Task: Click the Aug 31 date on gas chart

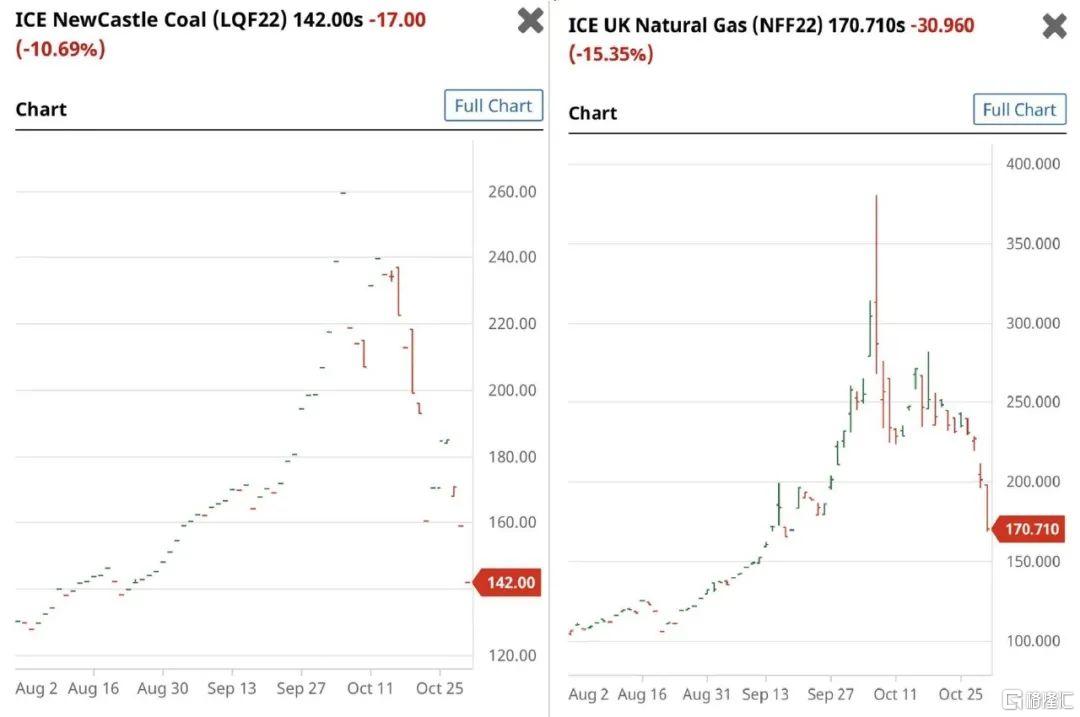Action: [x=706, y=694]
